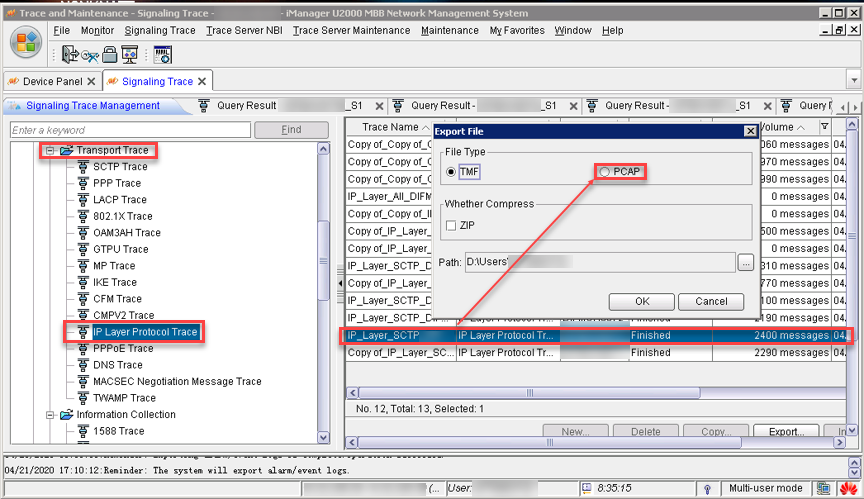Collapse the Information Collection tree node
Image resolution: width=864 pixels, height=499 pixels.
tap(49, 414)
